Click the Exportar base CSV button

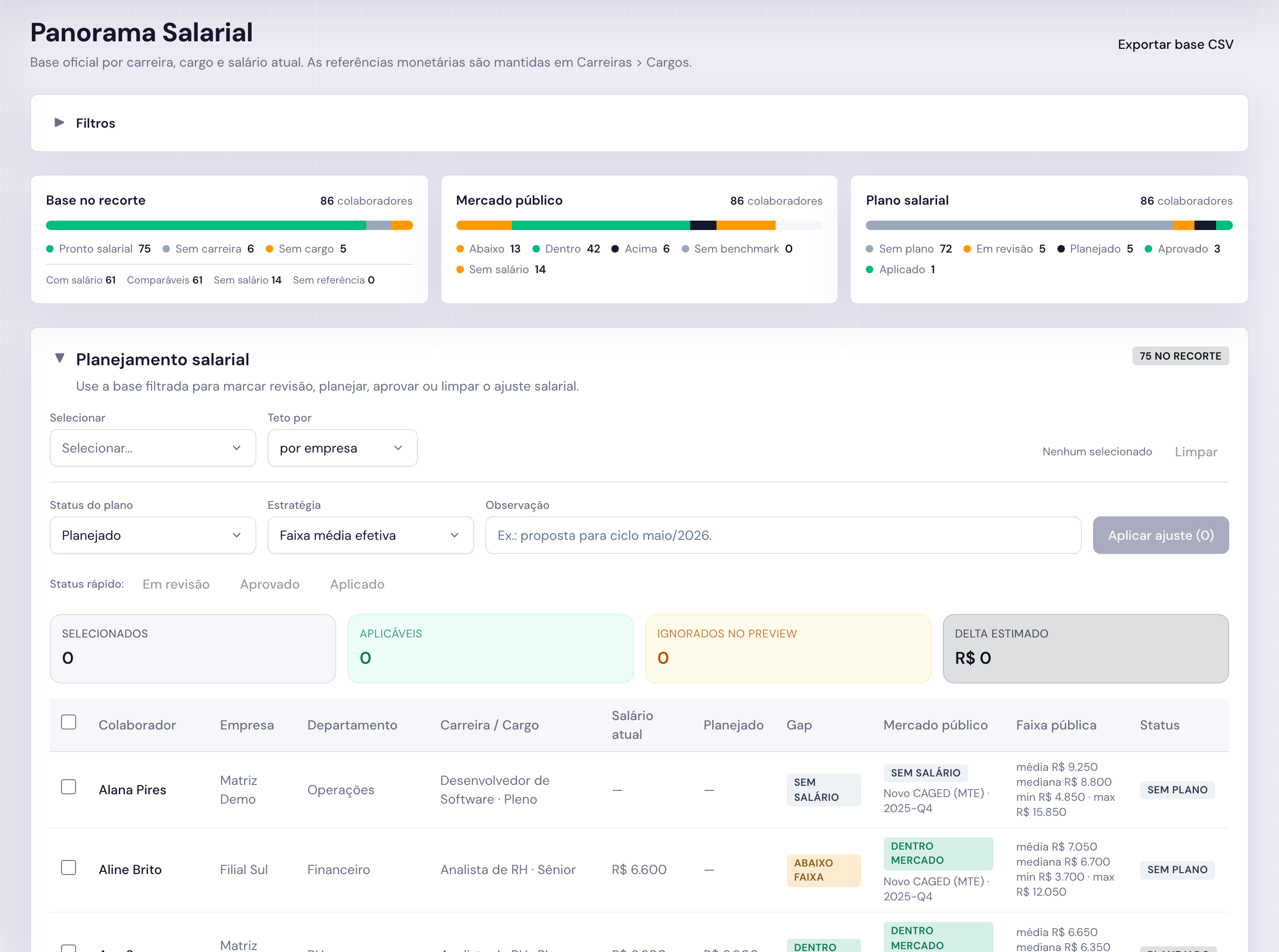1175,45
